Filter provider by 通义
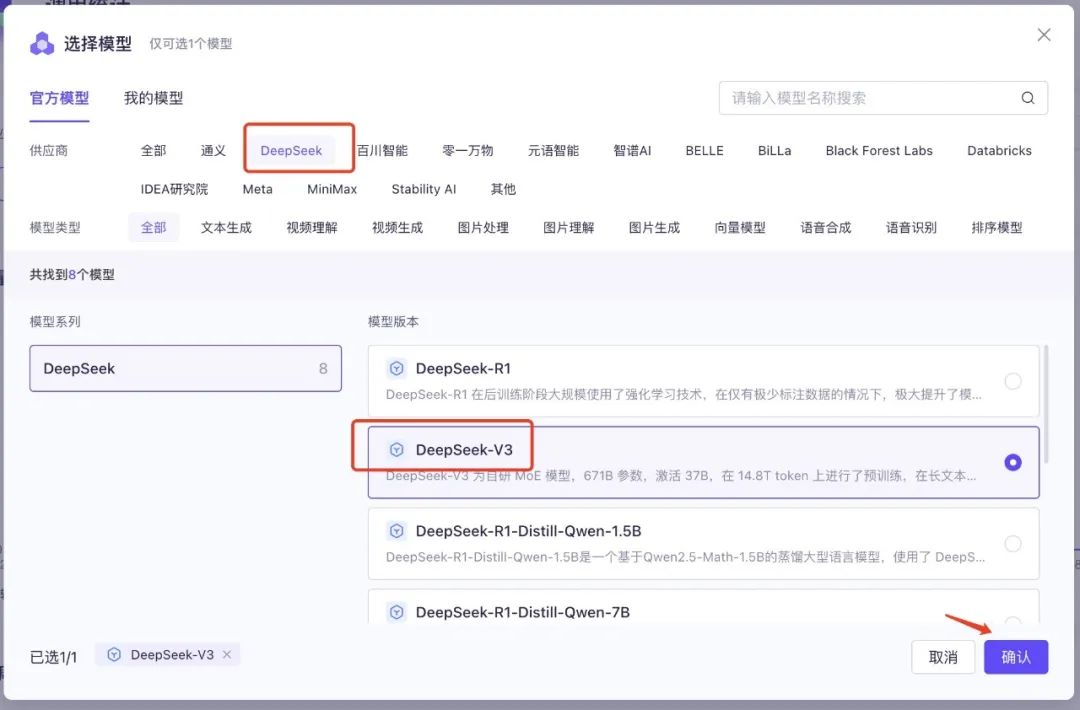Screen dimensions: 1080x710 click(x=214, y=150)
